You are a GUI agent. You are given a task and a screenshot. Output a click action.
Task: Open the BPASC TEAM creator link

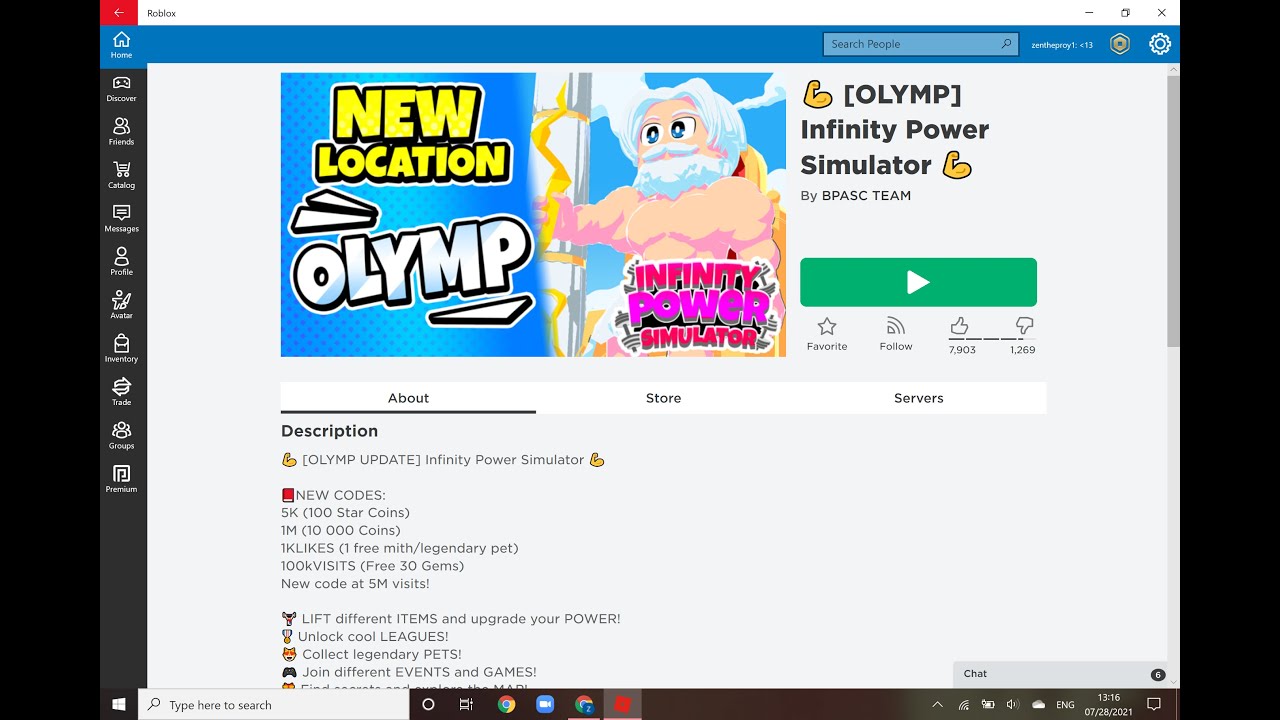866,196
